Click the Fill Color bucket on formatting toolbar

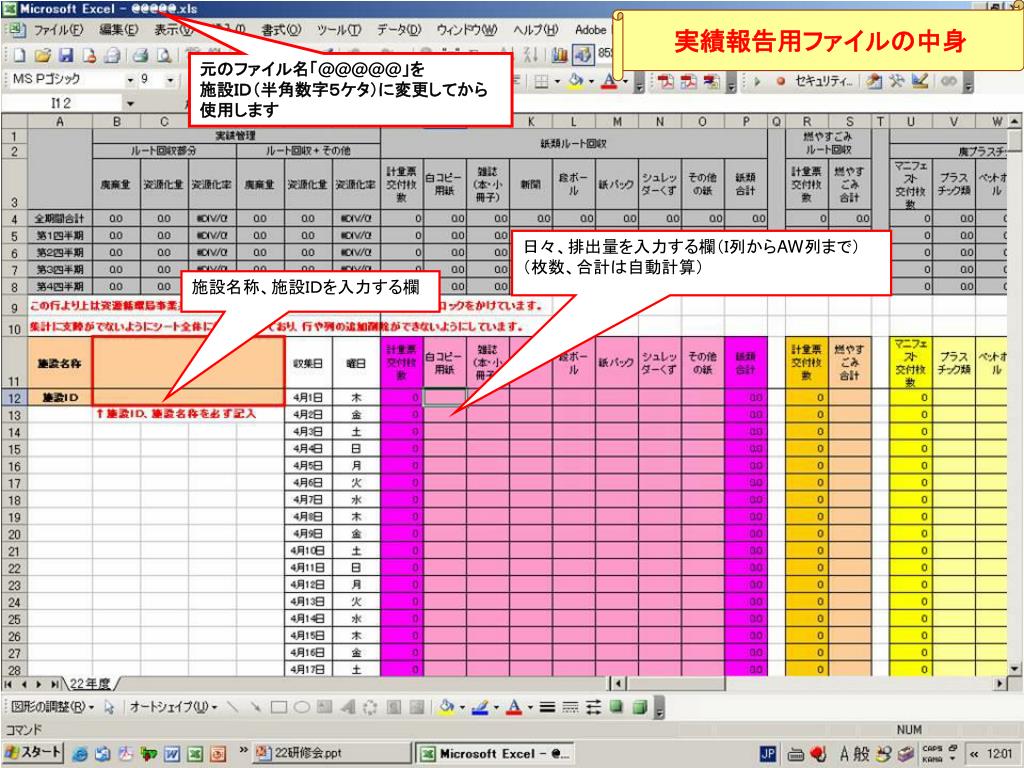575,81
